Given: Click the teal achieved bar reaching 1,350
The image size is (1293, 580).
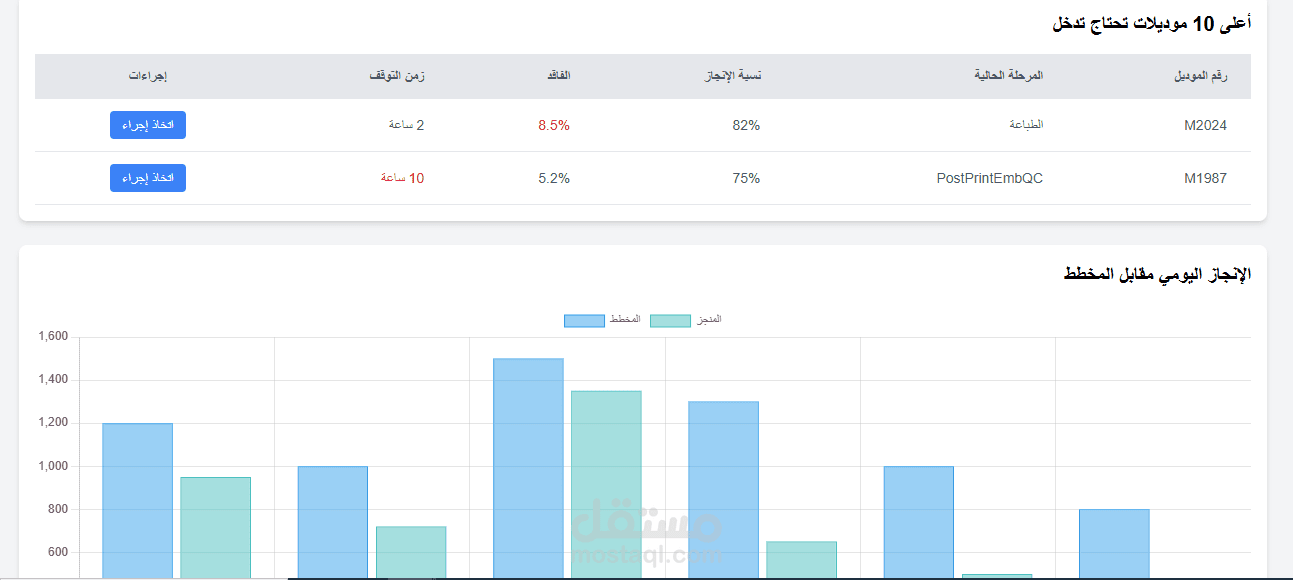Looking at the screenshot, I should pos(606,485).
